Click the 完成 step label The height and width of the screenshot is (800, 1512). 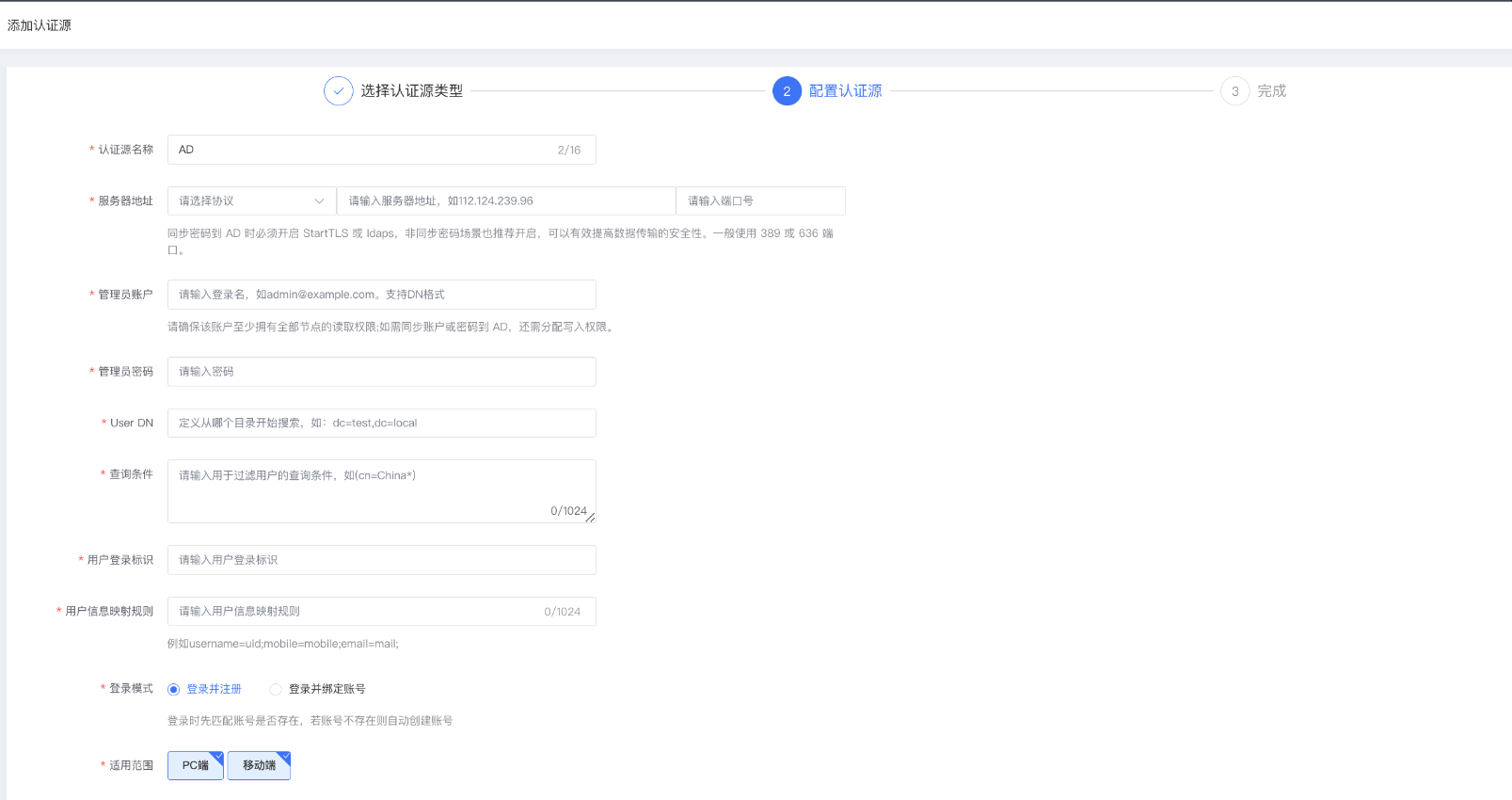(x=1271, y=91)
